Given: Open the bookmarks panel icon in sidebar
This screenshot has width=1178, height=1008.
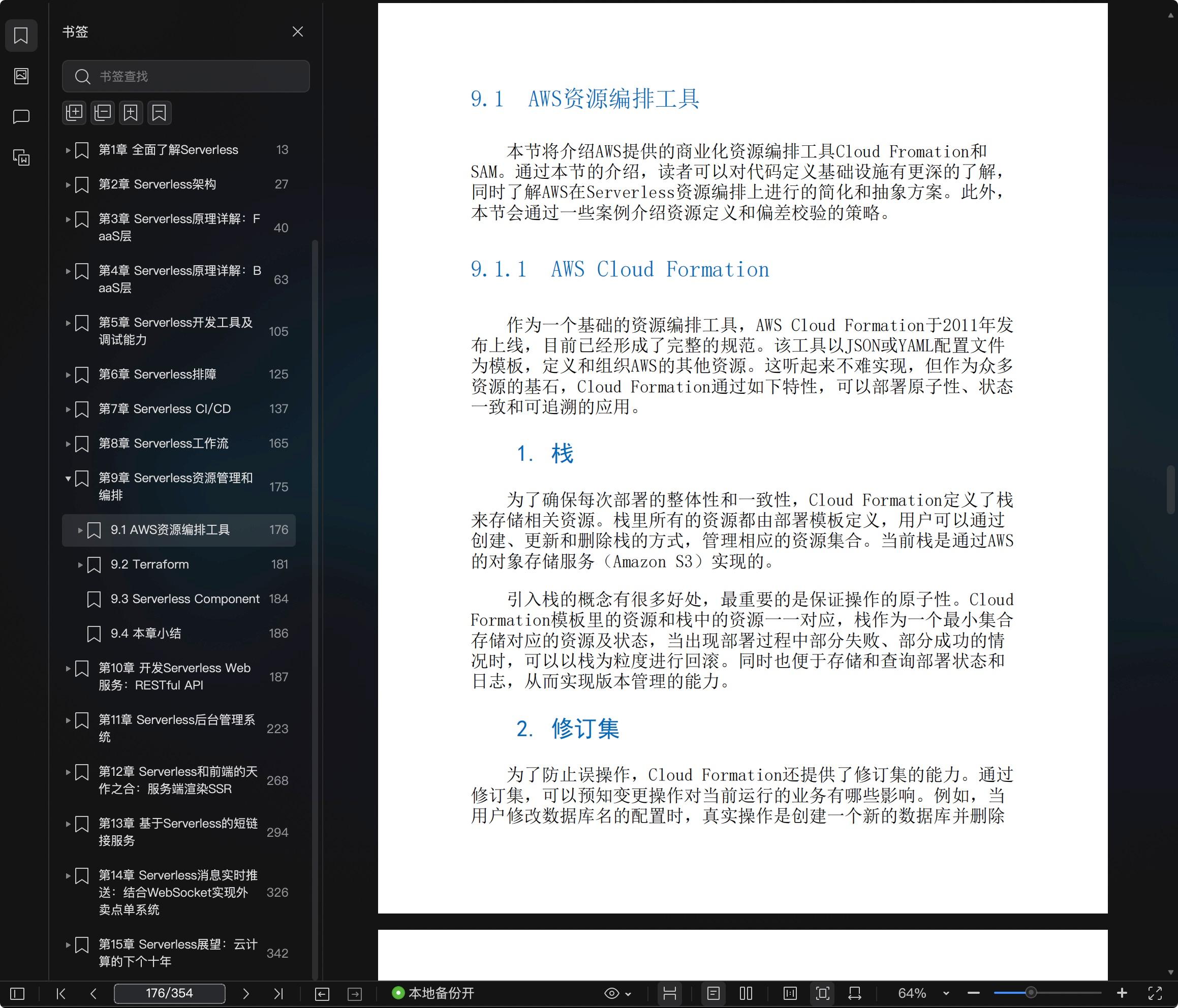Looking at the screenshot, I should (21, 35).
